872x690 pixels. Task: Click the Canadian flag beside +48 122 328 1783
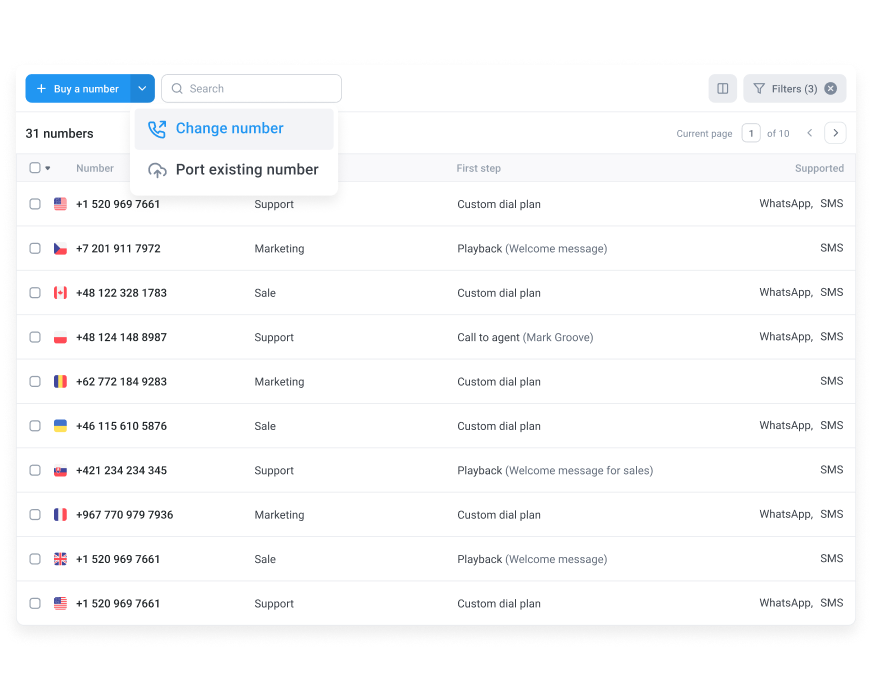coord(60,293)
